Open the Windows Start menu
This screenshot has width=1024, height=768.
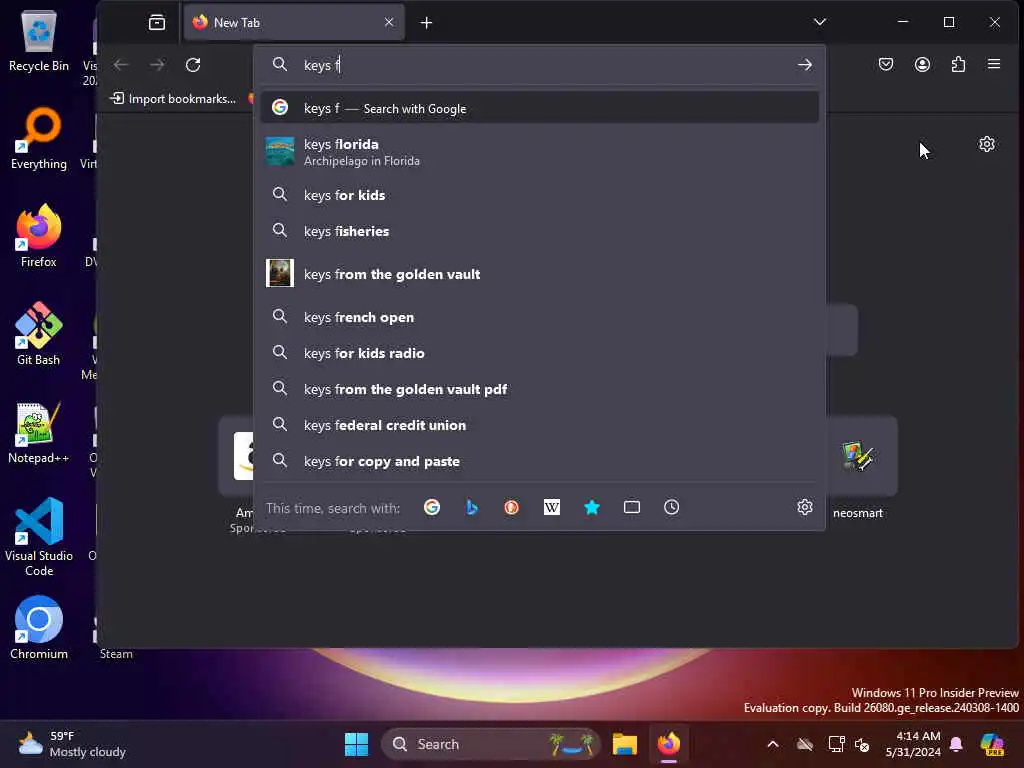[x=356, y=744]
